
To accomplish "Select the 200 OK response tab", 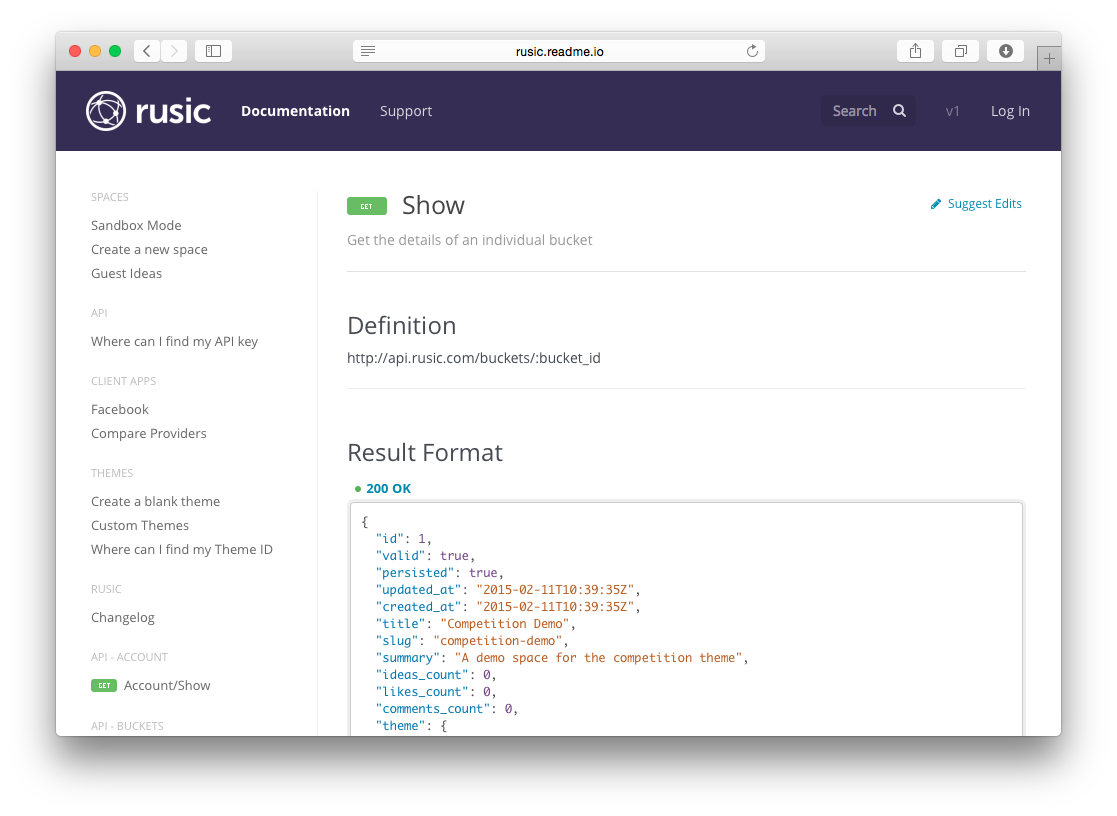I will coord(388,488).
